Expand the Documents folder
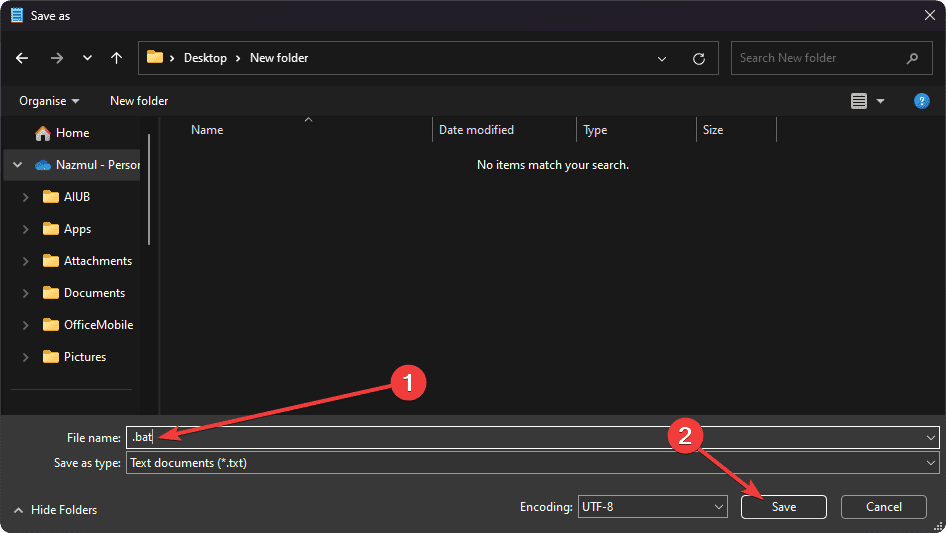This screenshot has width=946, height=533. coord(25,293)
